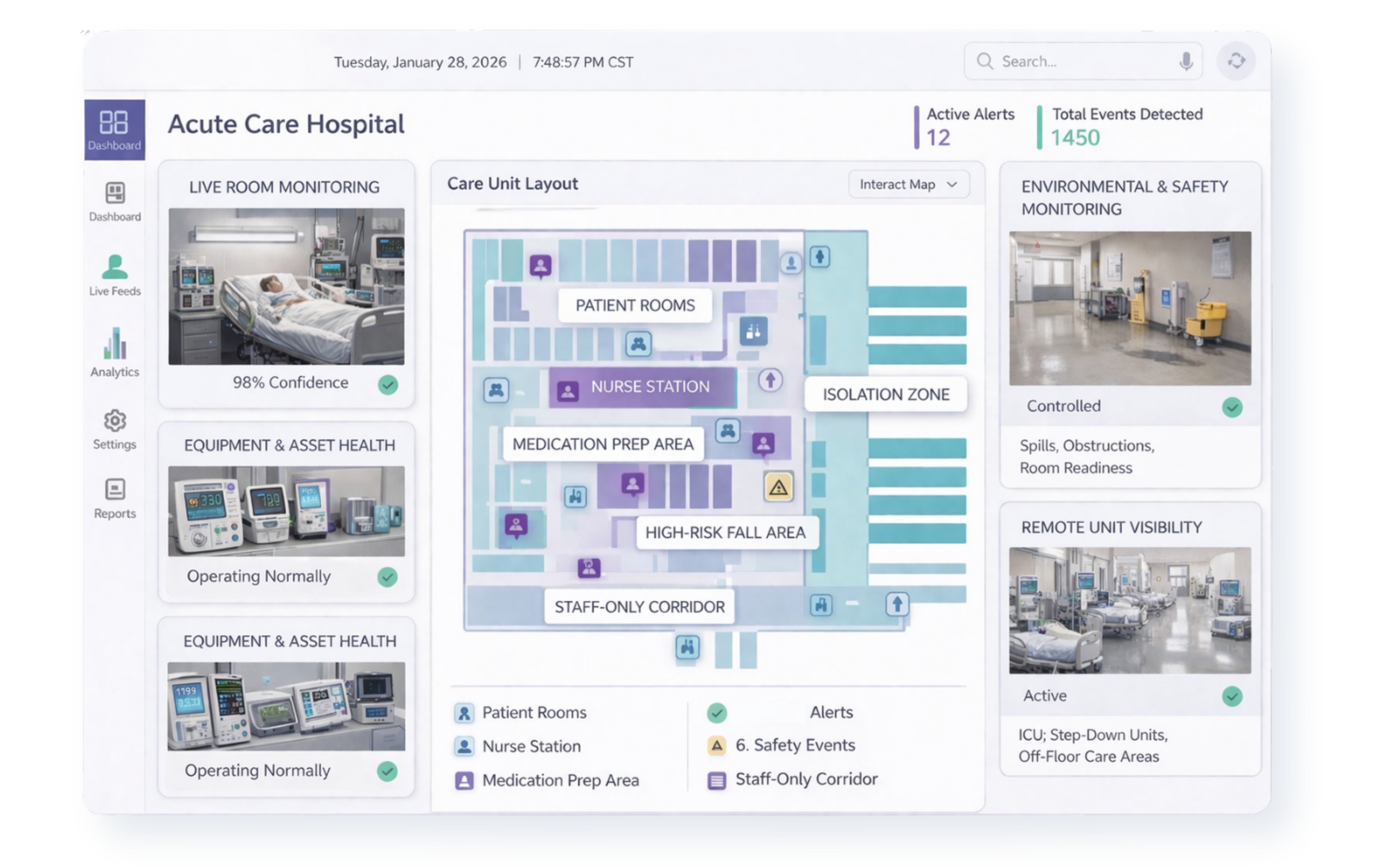Click the Nurse Station marker icon on map

(567, 391)
